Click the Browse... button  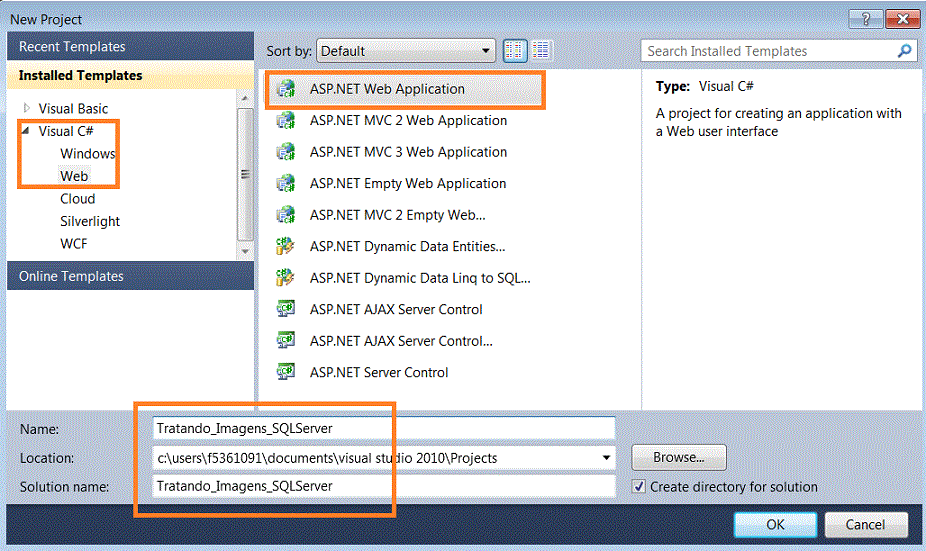pyautogui.click(x=679, y=457)
